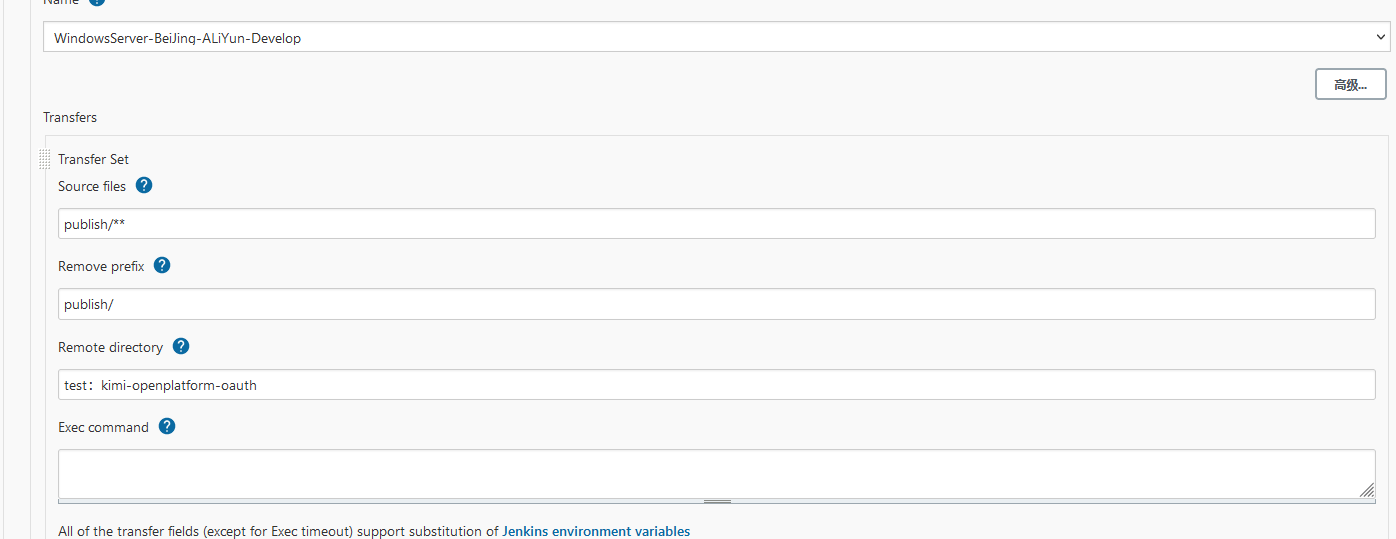Click the 高级 advanced button

pyautogui.click(x=1350, y=85)
